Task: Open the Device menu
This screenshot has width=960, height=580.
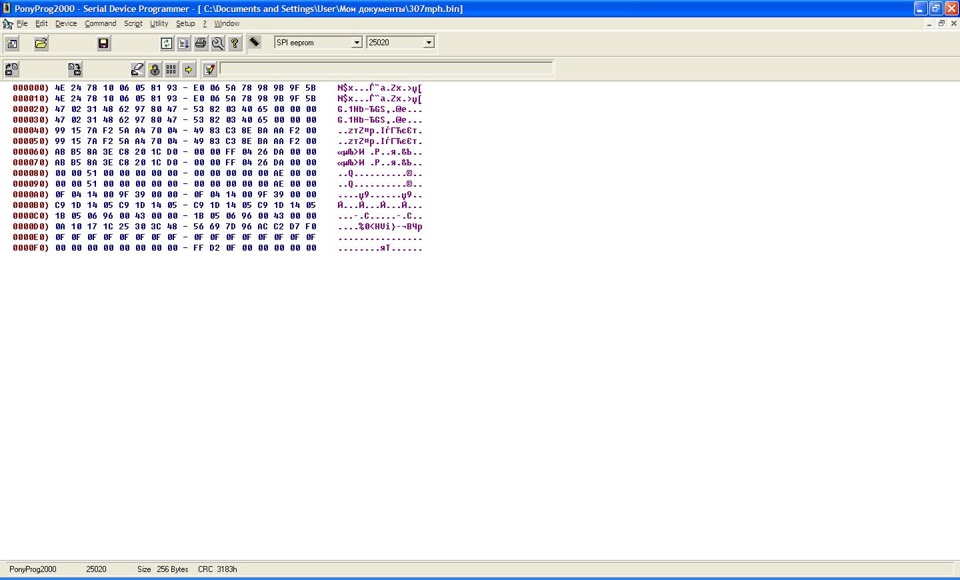Action: [66, 24]
